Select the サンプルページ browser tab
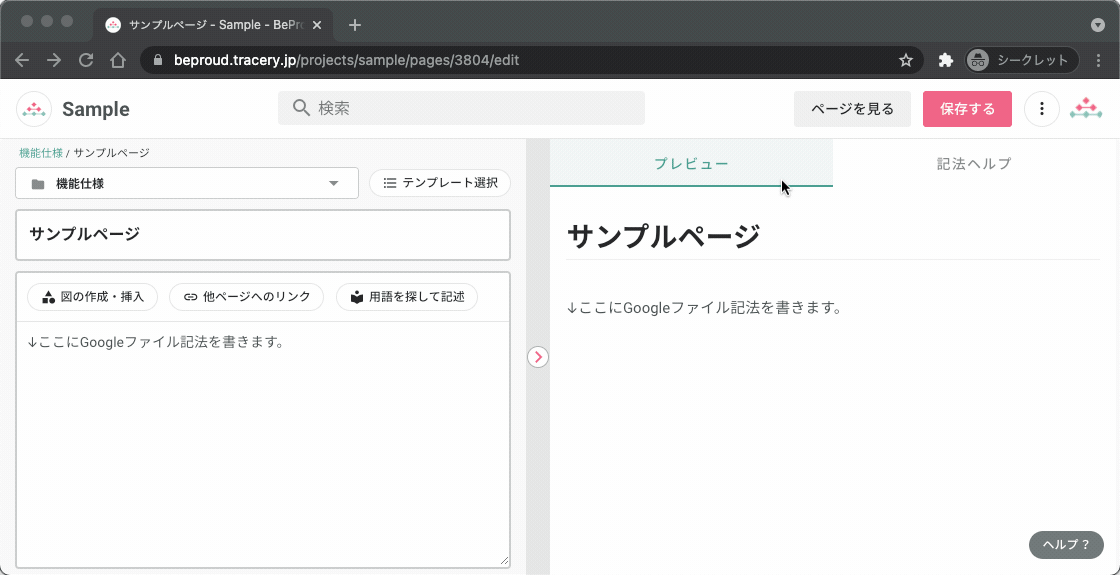Image resolution: width=1120 pixels, height=575 pixels. [211, 25]
